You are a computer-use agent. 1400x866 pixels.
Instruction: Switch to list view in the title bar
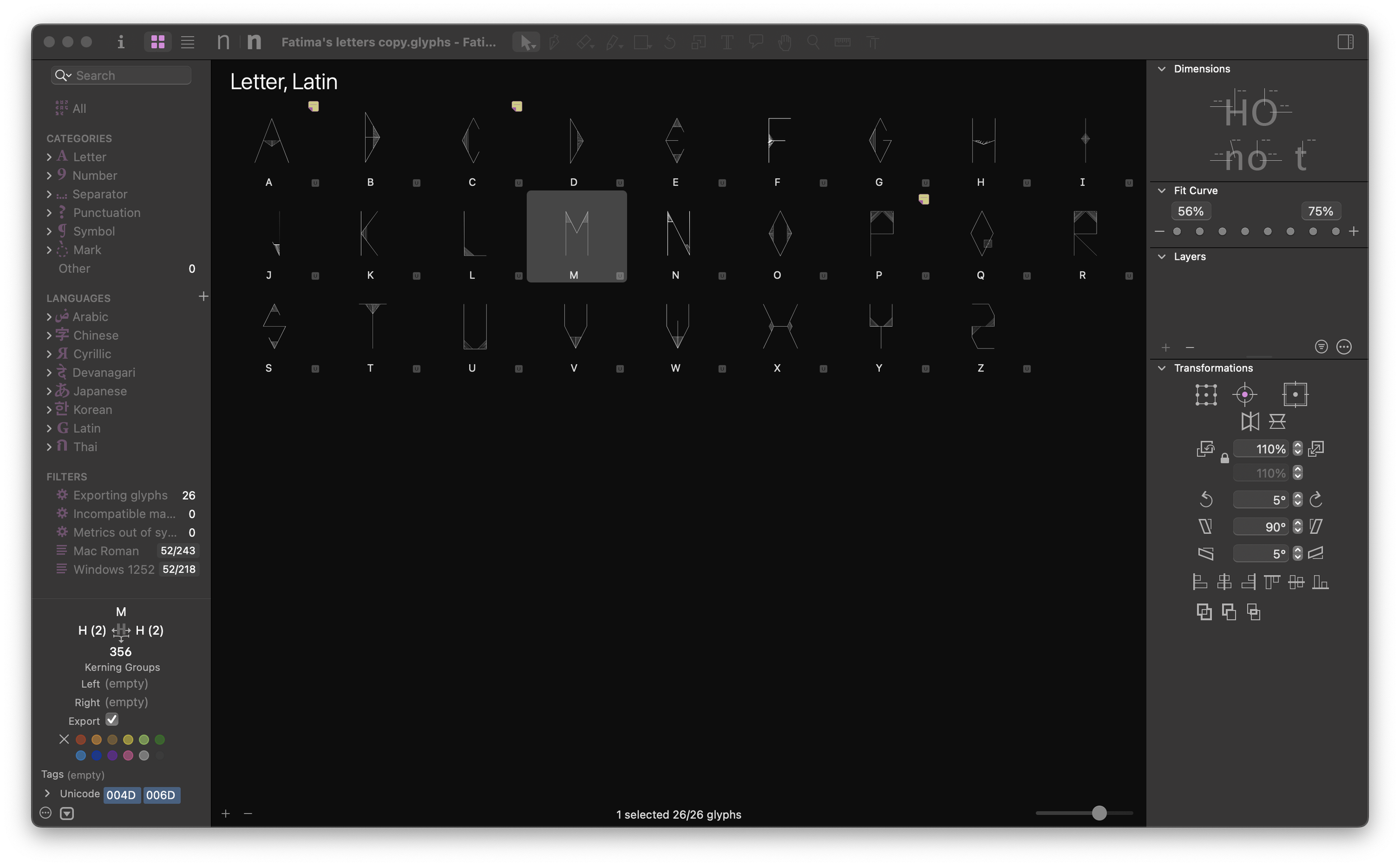point(187,42)
